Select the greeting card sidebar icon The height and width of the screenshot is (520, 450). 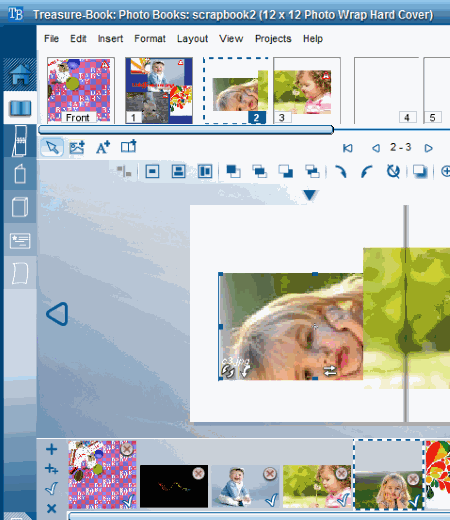tap(20, 241)
